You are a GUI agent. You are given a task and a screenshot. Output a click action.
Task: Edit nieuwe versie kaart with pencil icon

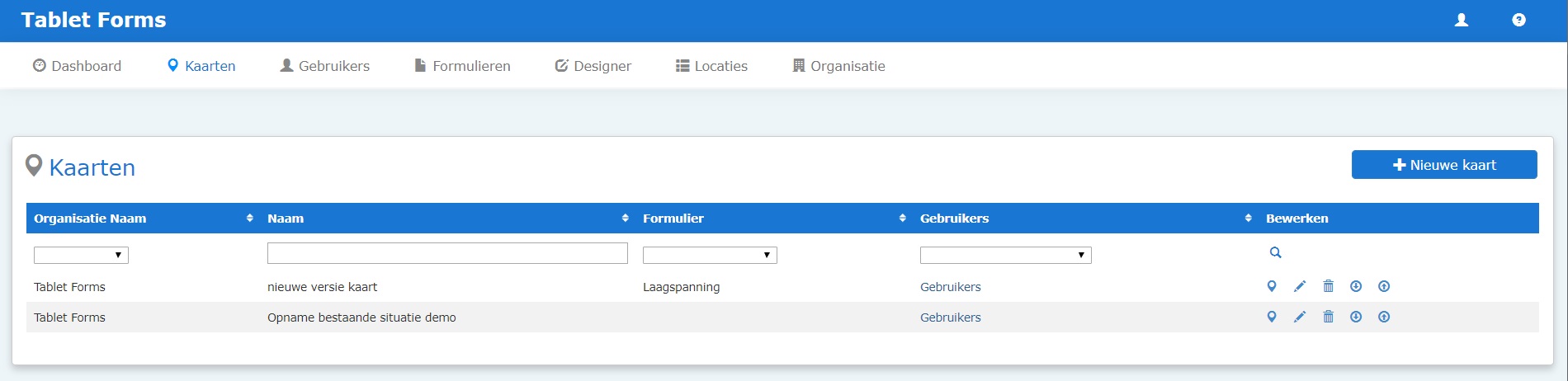pyautogui.click(x=1300, y=286)
